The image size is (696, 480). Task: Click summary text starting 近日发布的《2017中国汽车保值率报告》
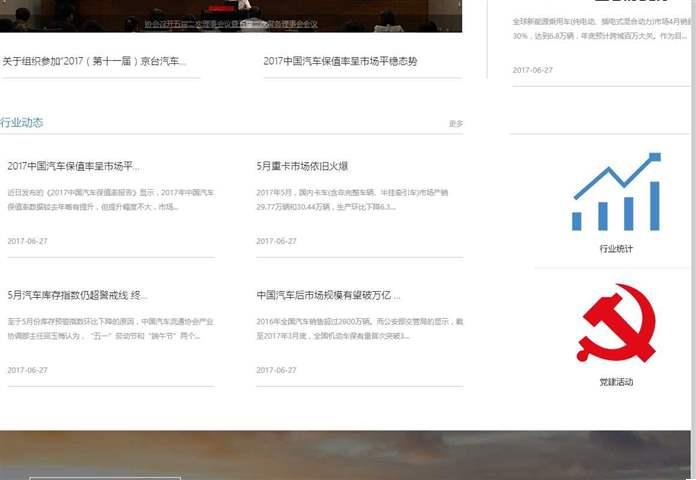pyautogui.click(x=110, y=199)
